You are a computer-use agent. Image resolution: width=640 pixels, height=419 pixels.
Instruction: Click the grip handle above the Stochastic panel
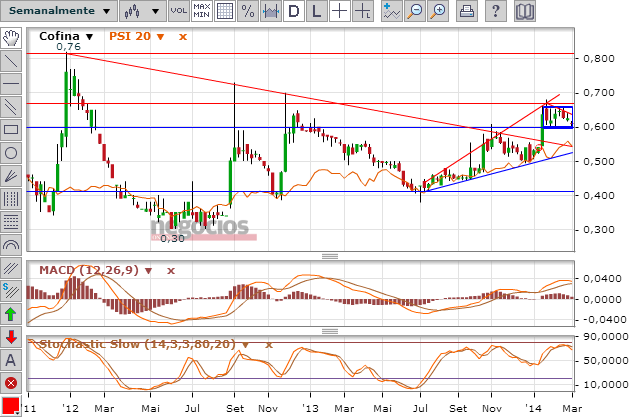(x=330, y=331)
